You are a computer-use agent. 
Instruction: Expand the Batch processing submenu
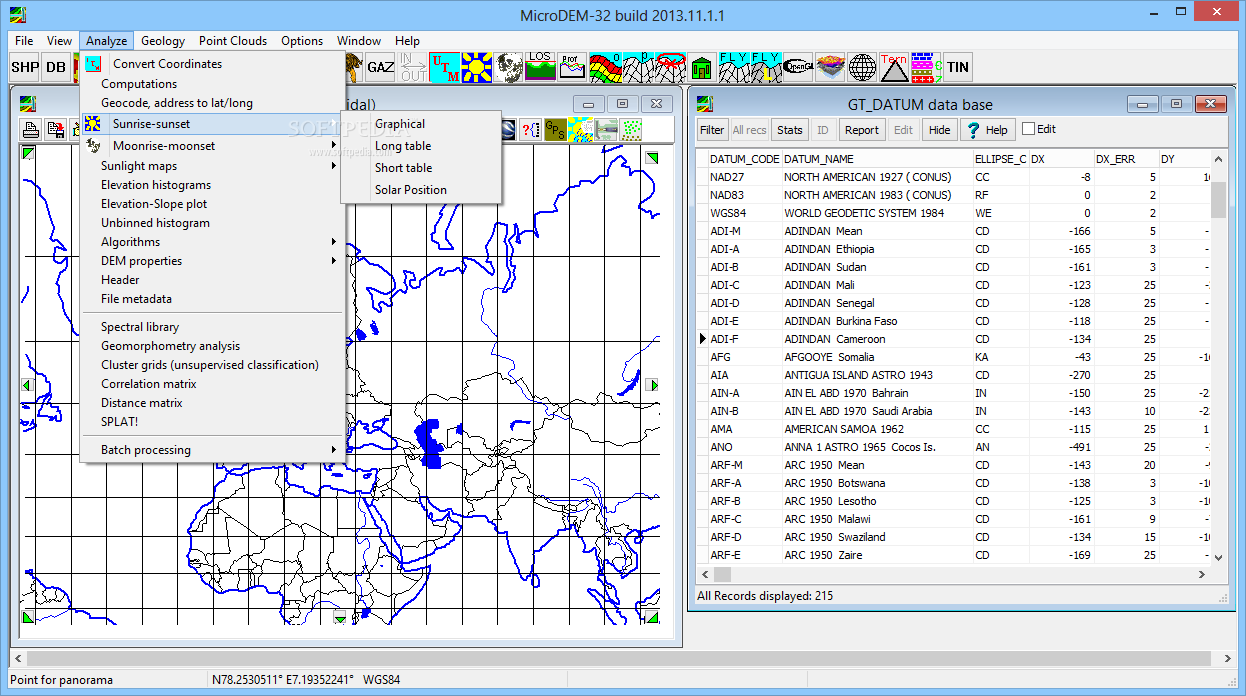pos(146,450)
